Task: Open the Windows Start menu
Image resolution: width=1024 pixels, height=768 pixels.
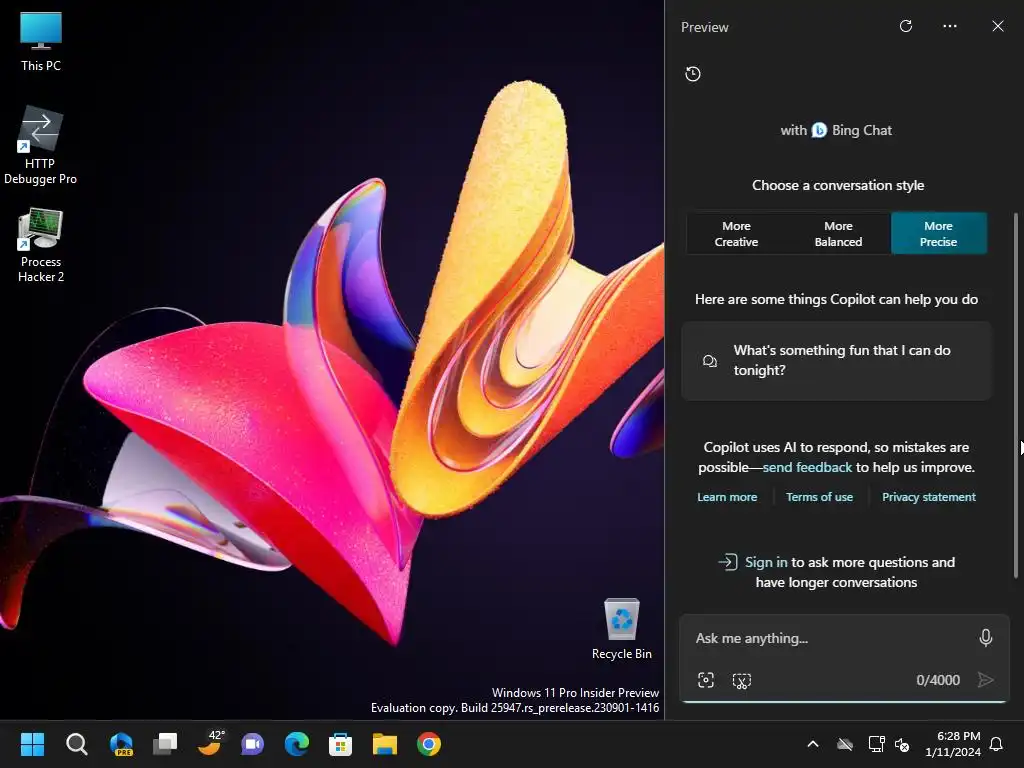Action: pyautogui.click(x=32, y=744)
